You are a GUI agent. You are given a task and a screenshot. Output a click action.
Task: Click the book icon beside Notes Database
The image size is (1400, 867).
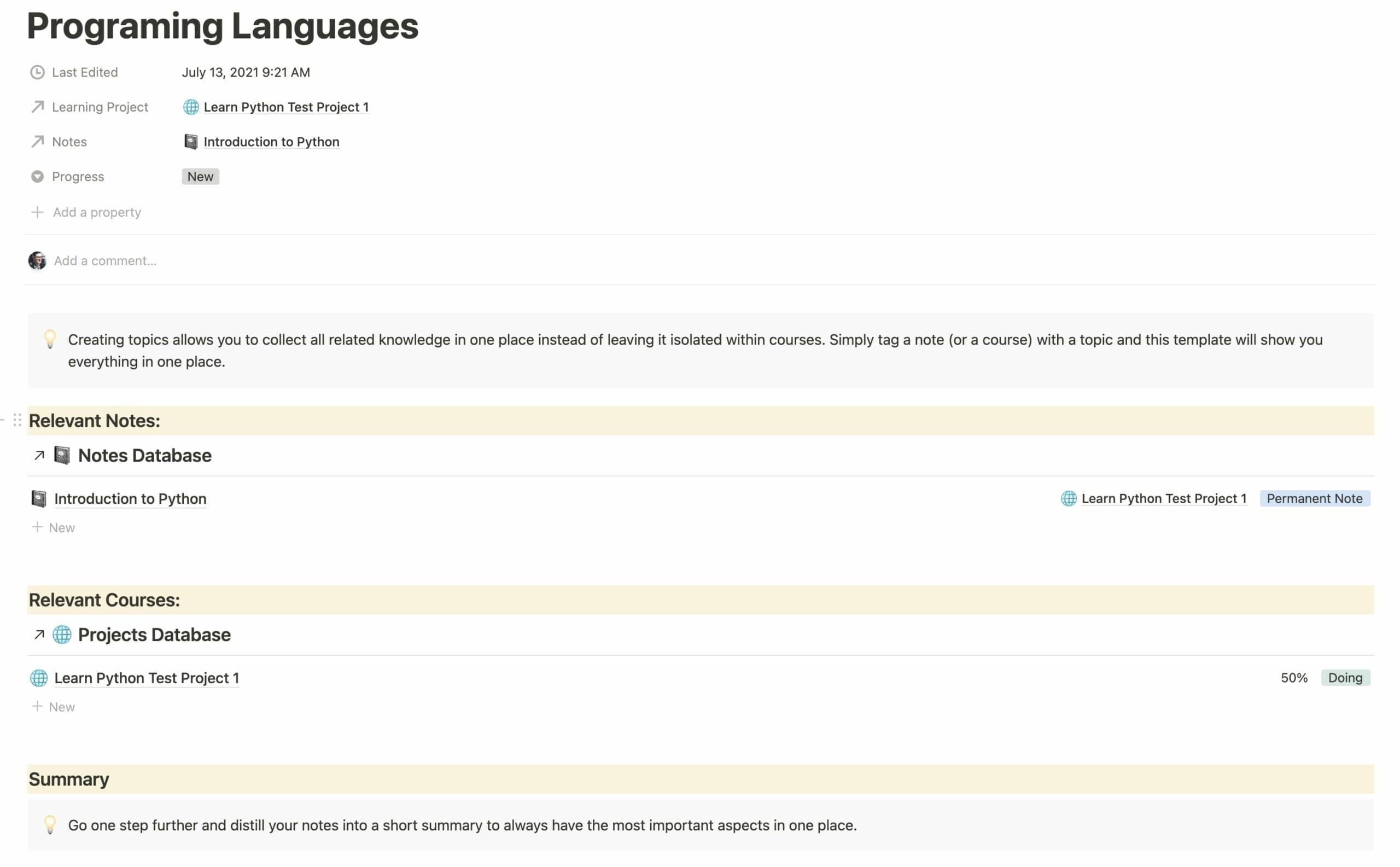(x=61, y=455)
